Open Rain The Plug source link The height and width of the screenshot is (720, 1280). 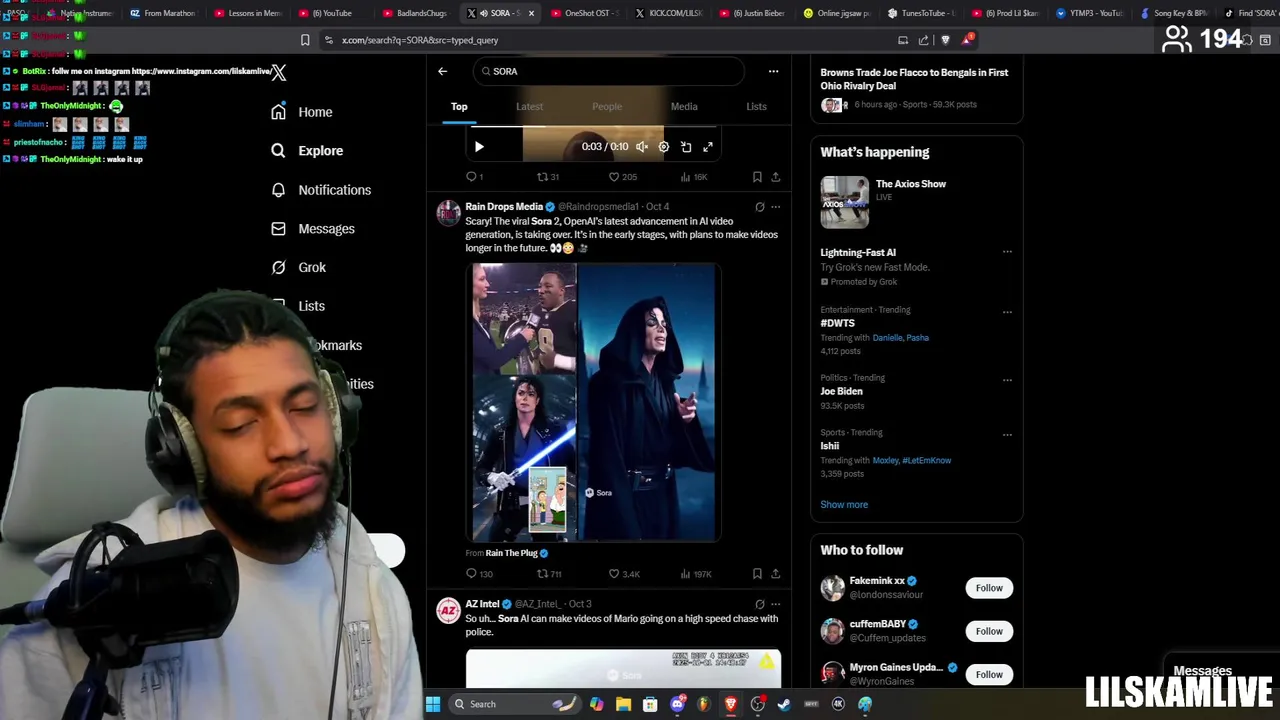511,553
